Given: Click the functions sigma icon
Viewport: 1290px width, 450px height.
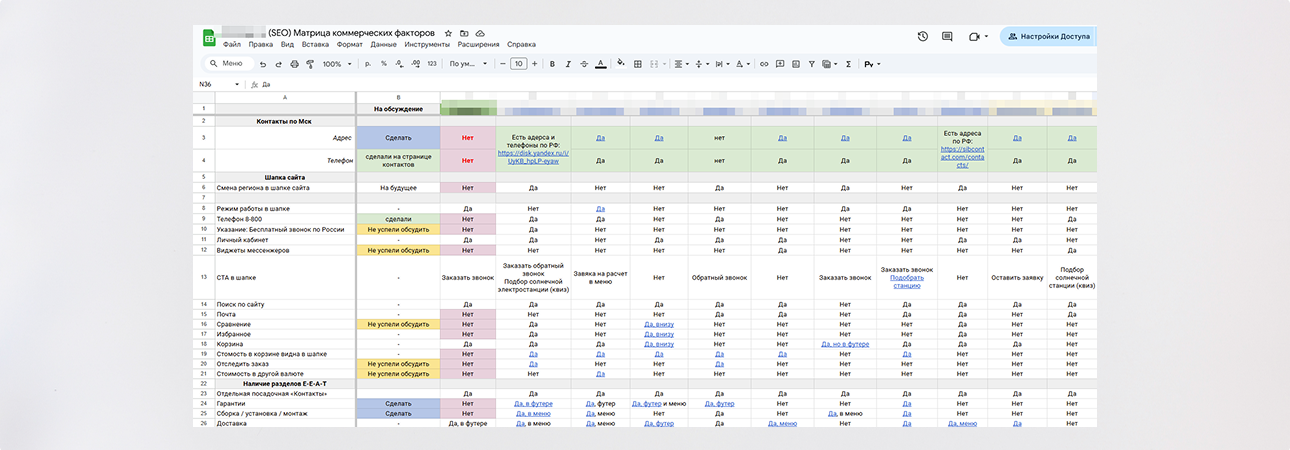Looking at the screenshot, I should [849, 64].
